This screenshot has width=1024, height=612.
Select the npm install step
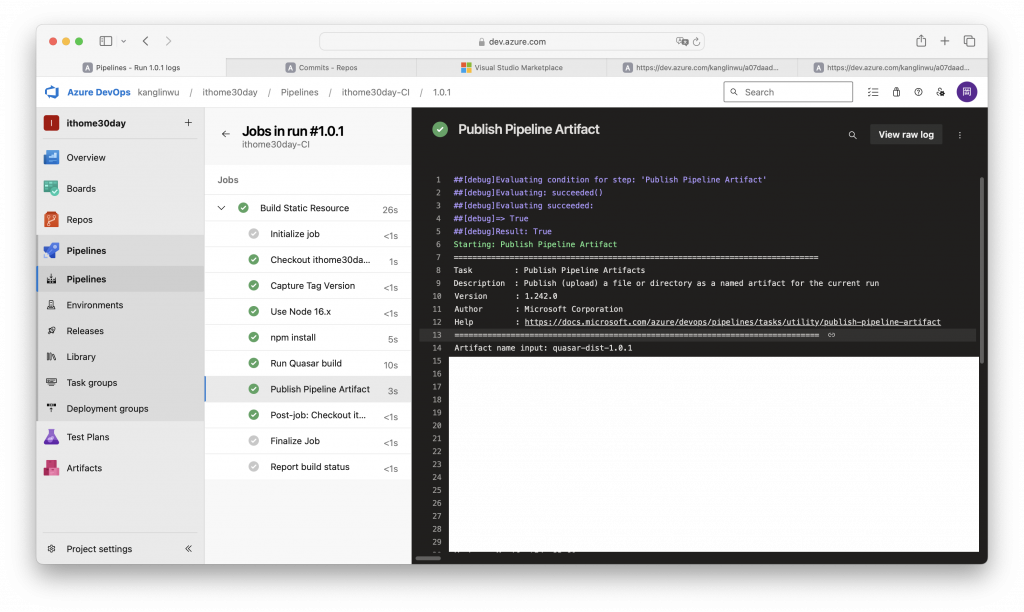point(308,338)
